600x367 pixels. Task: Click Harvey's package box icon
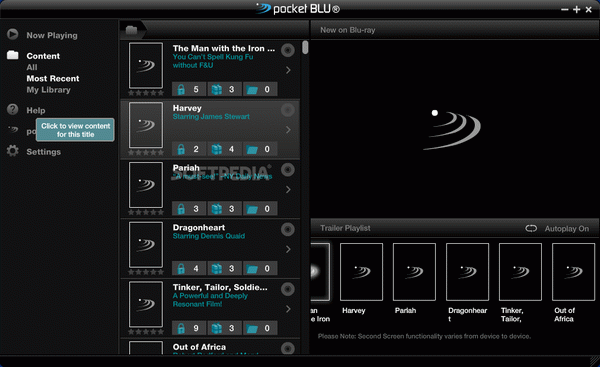pyautogui.click(x=217, y=149)
